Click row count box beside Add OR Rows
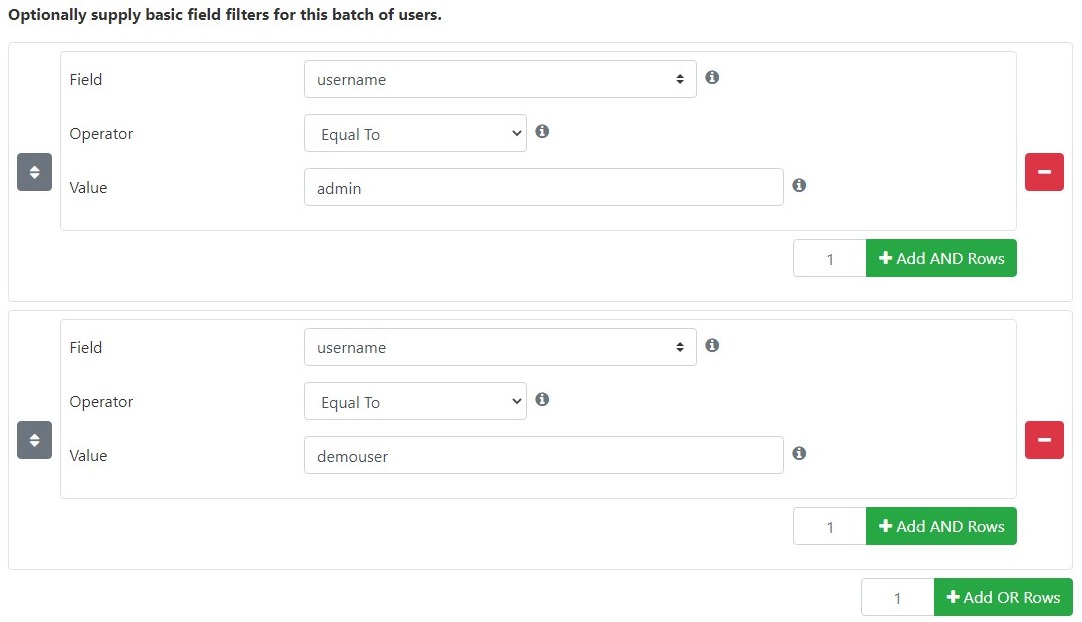The width and height of the screenshot is (1082, 622). pyautogui.click(x=898, y=597)
